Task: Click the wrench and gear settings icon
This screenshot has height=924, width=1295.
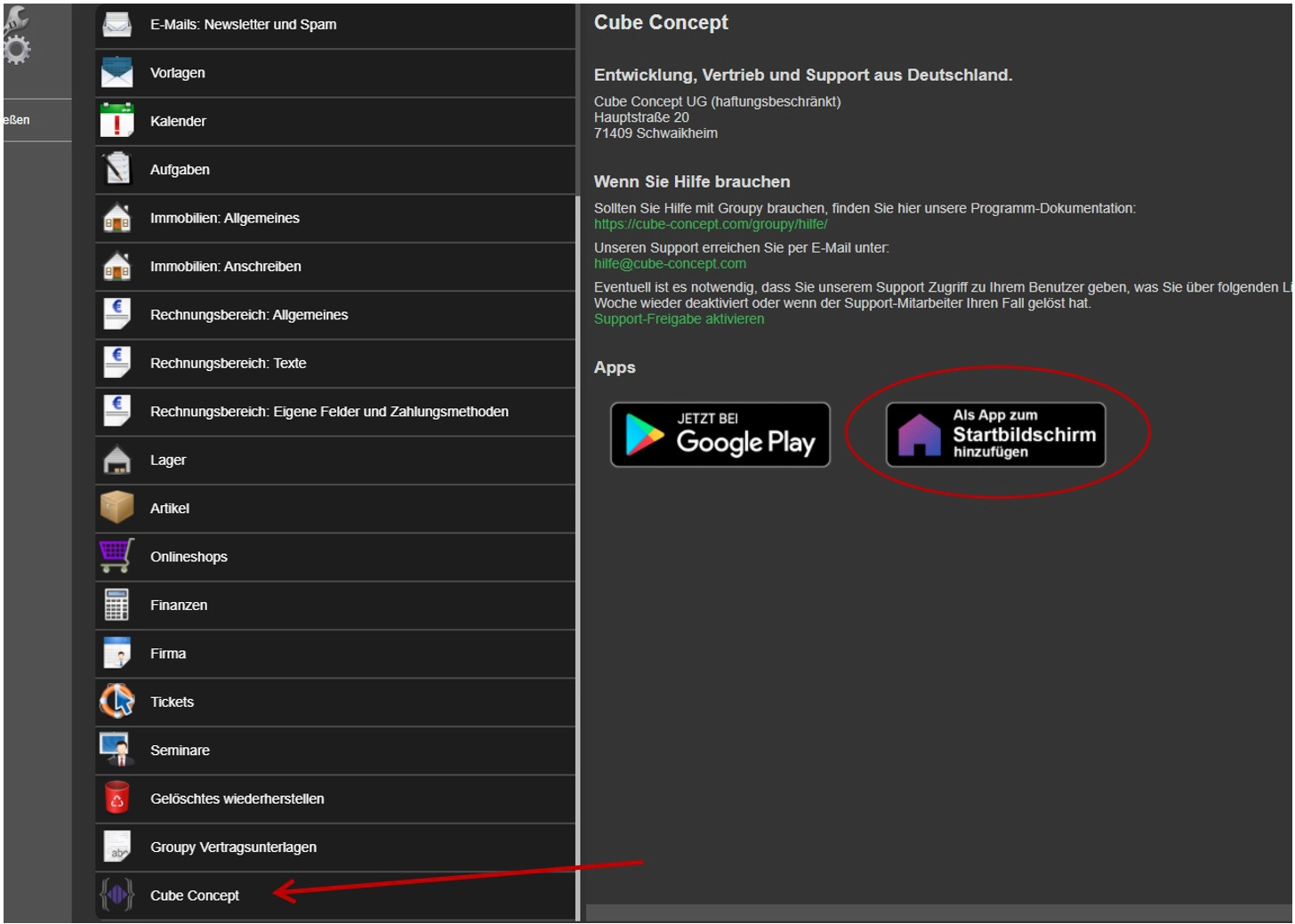Action: pos(17,36)
